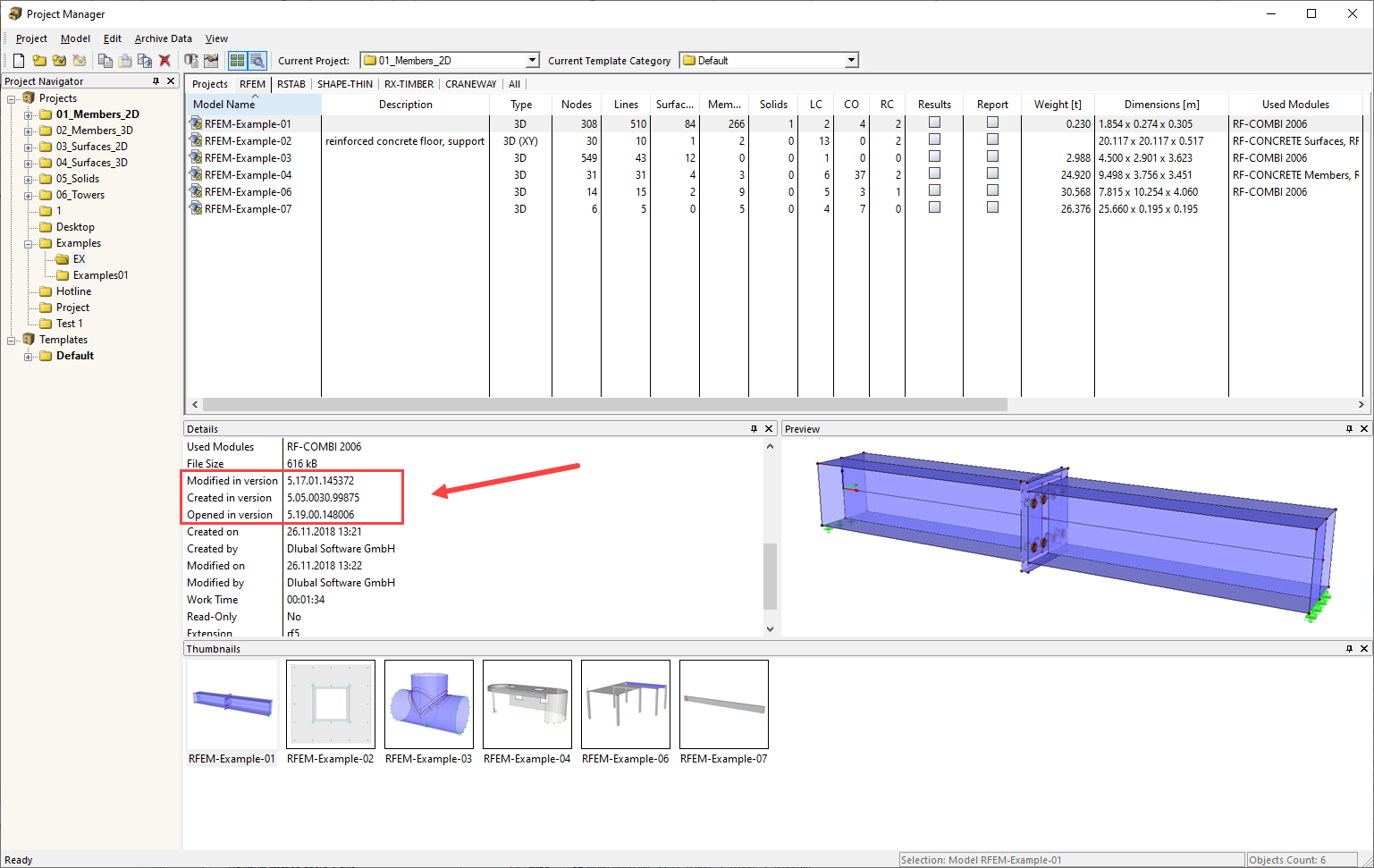Tick the Results checkbox for RFEM-Example-02
This screenshot has width=1374, height=868.
pos(934,139)
